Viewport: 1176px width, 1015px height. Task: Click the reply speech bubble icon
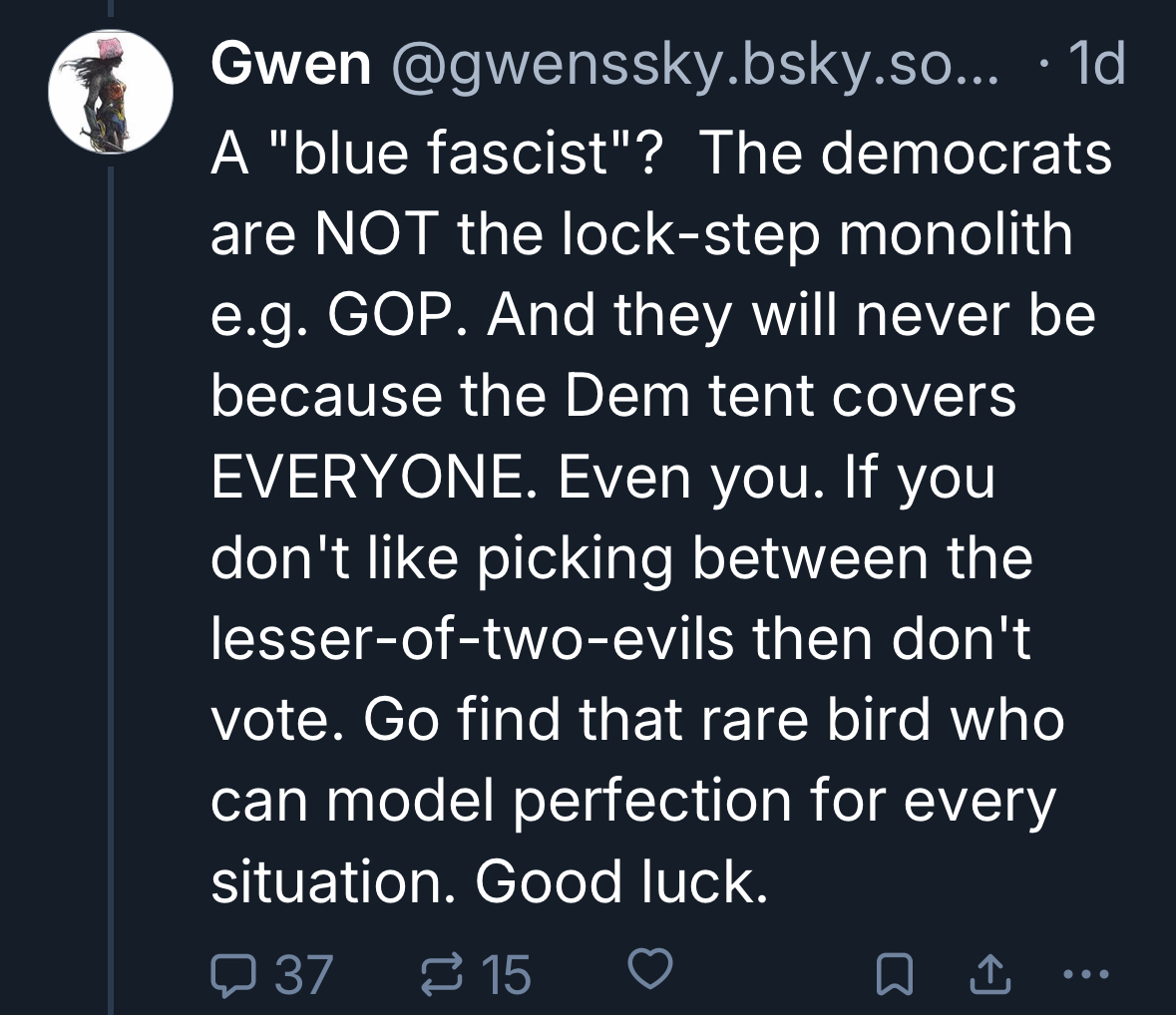tap(234, 972)
